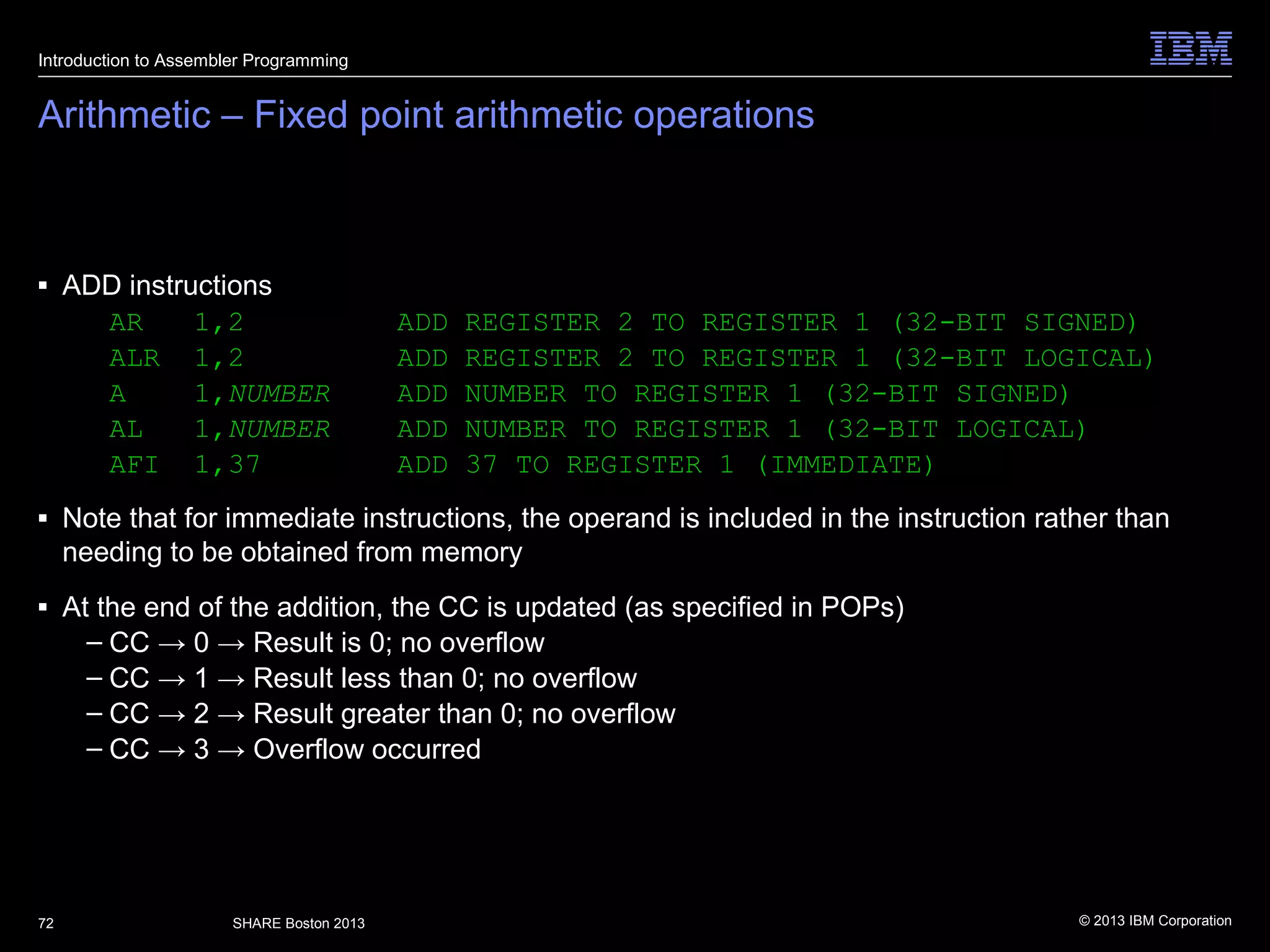Click the '(32-BIT LOGICAL)' comment on ALR line

pyautogui.click(x=1023, y=358)
